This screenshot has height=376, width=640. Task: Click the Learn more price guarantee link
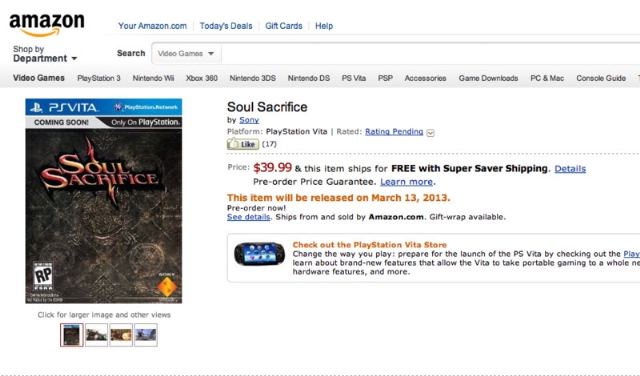point(407,182)
